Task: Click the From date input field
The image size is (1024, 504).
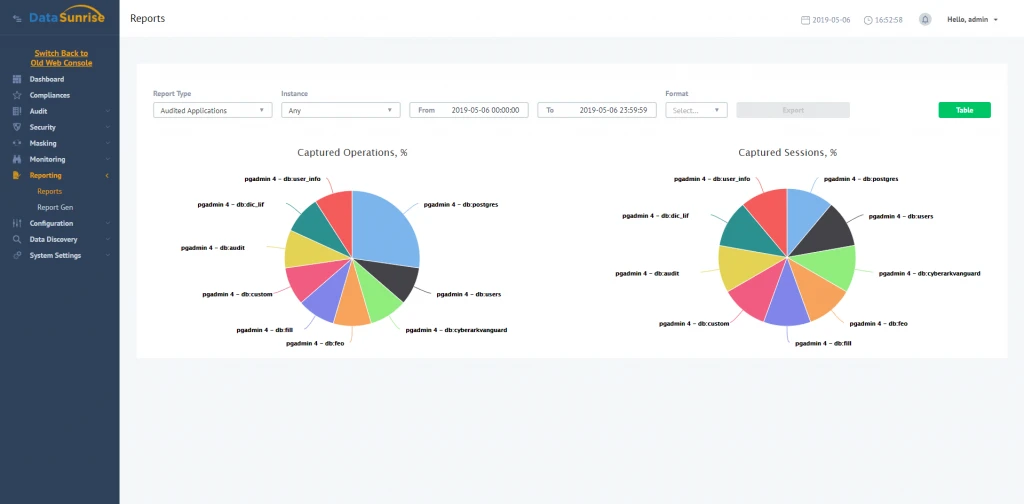Action: [469, 110]
